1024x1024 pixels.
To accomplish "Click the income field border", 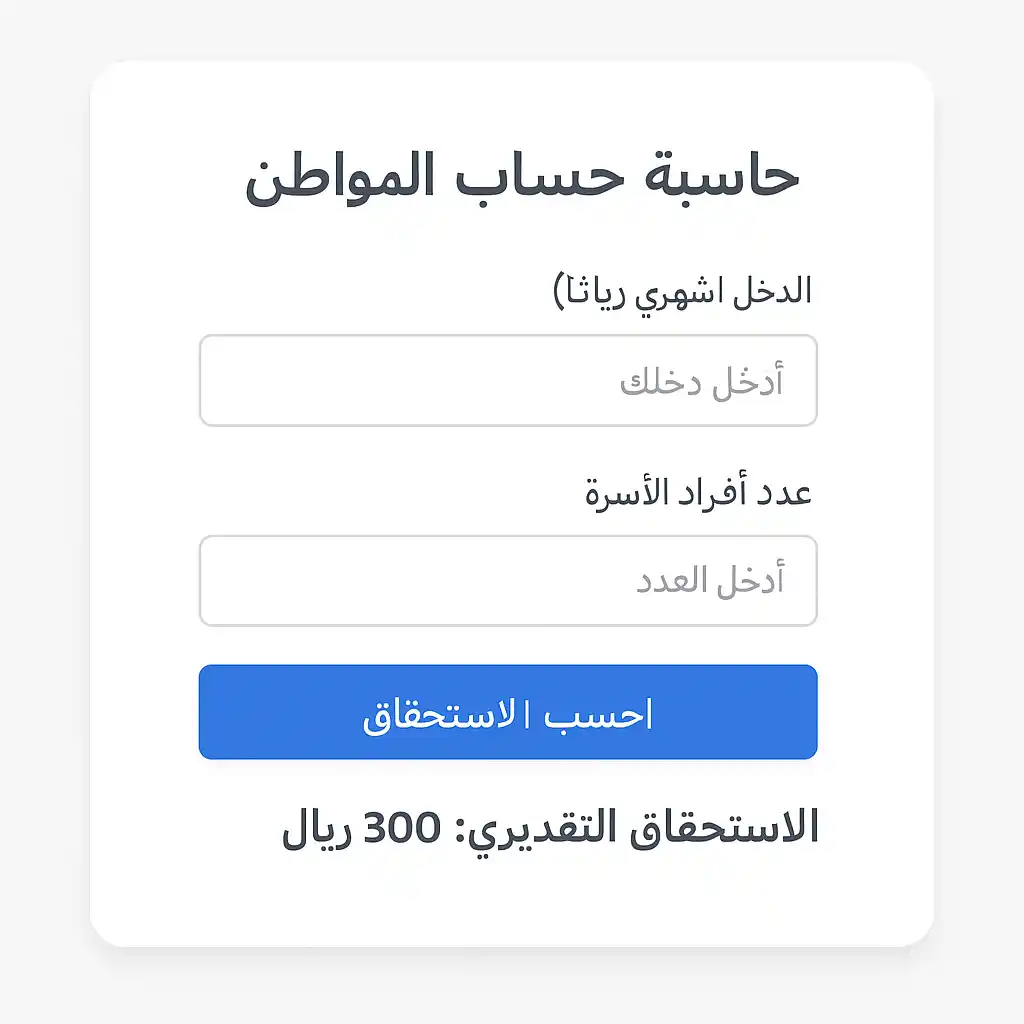I will point(508,337).
